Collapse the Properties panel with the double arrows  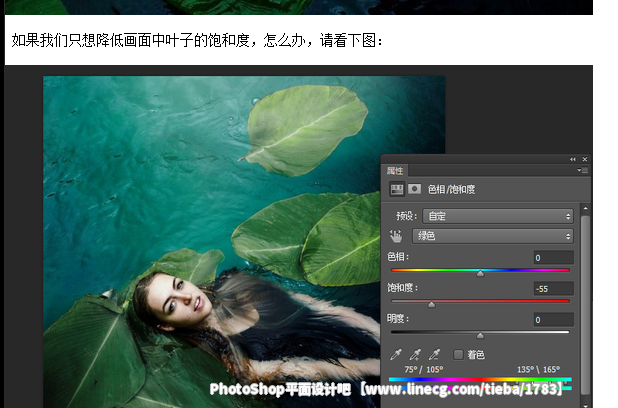[x=573, y=159]
